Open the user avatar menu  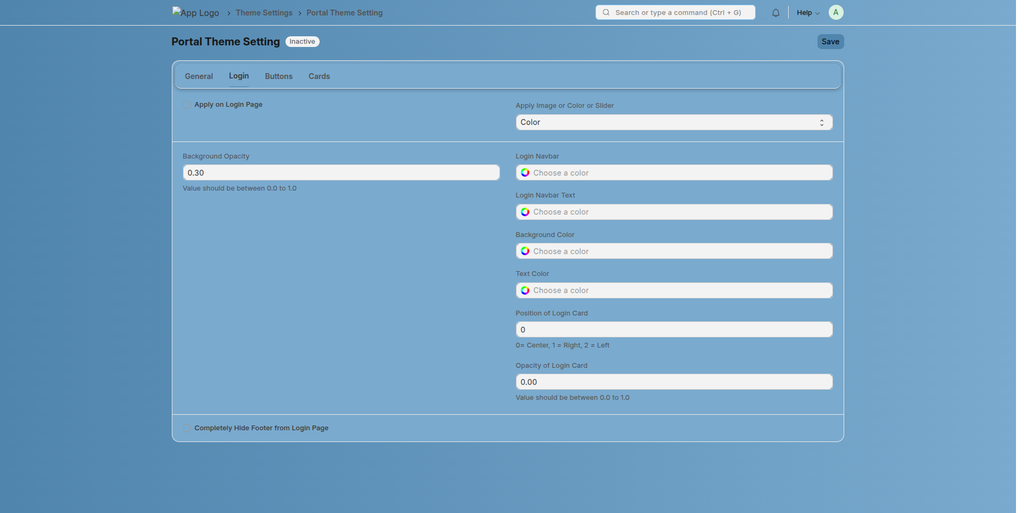835,12
